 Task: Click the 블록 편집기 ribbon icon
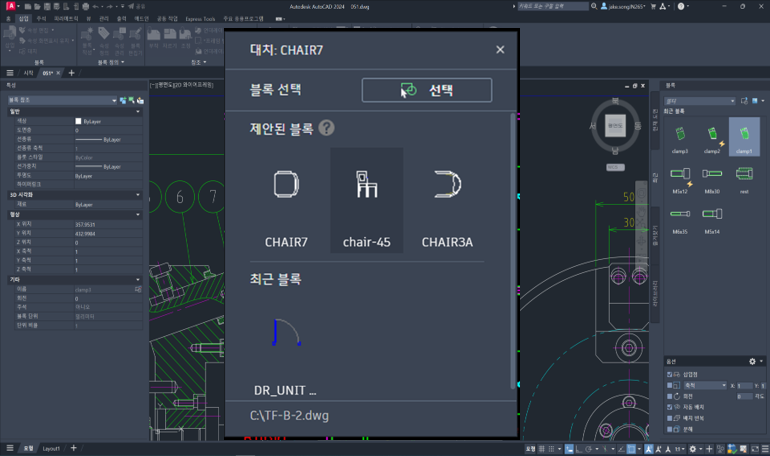135,40
